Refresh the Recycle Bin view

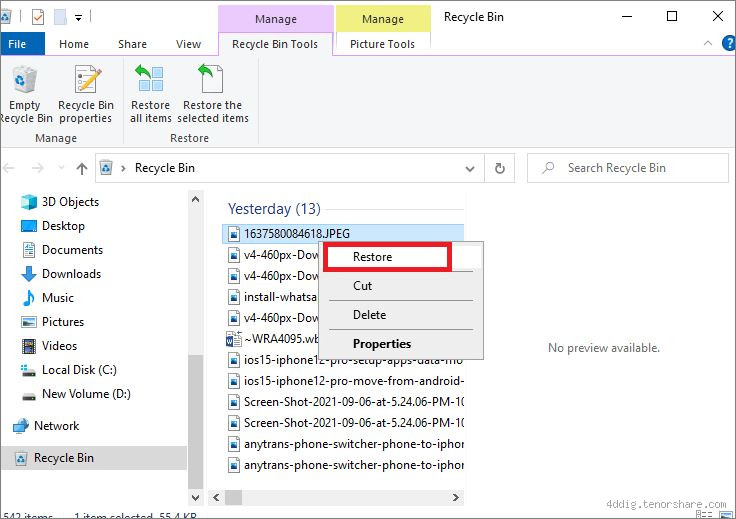click(500, 168)
